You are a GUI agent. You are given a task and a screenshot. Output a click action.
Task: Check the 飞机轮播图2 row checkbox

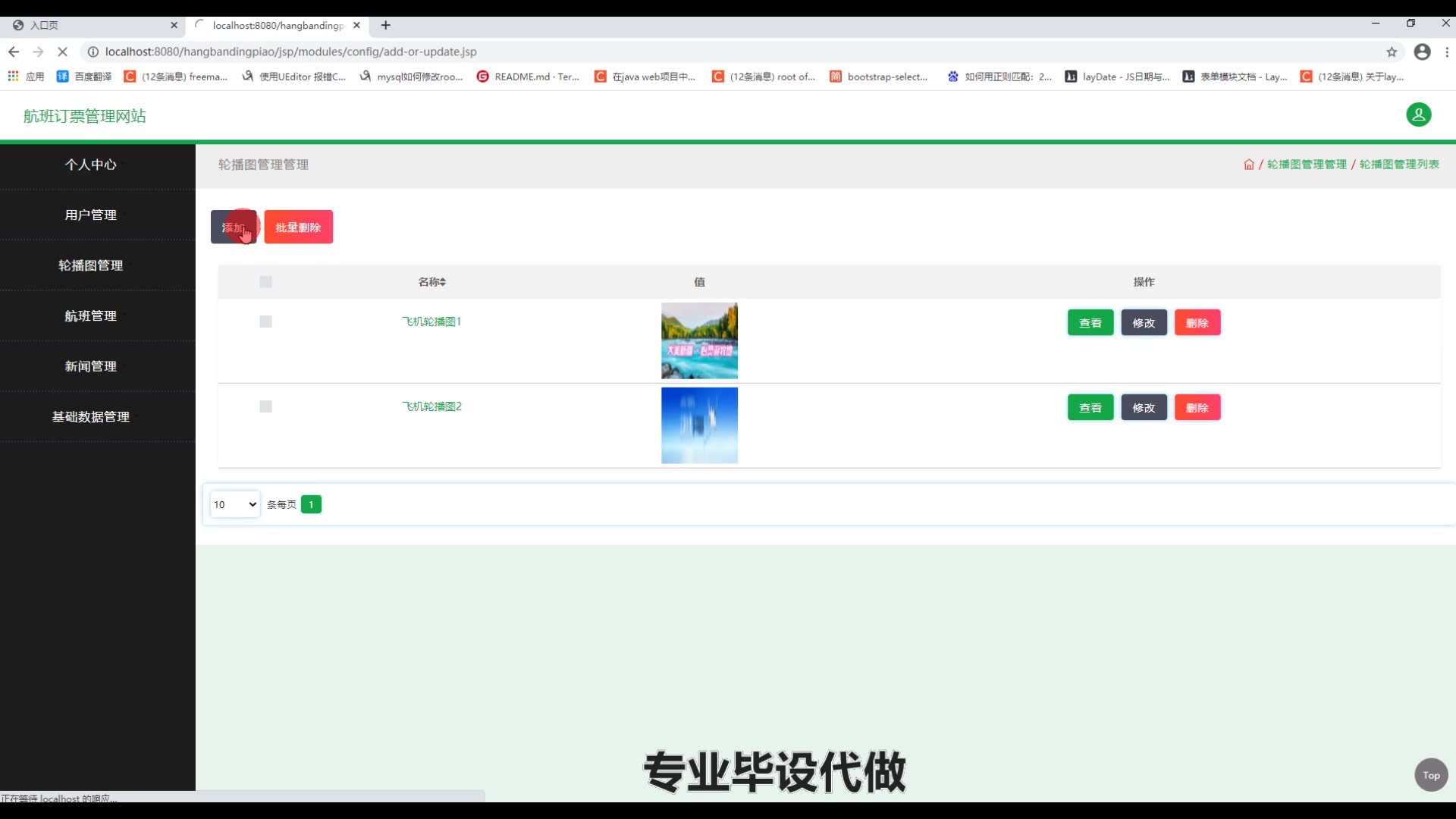click(265, 406)
